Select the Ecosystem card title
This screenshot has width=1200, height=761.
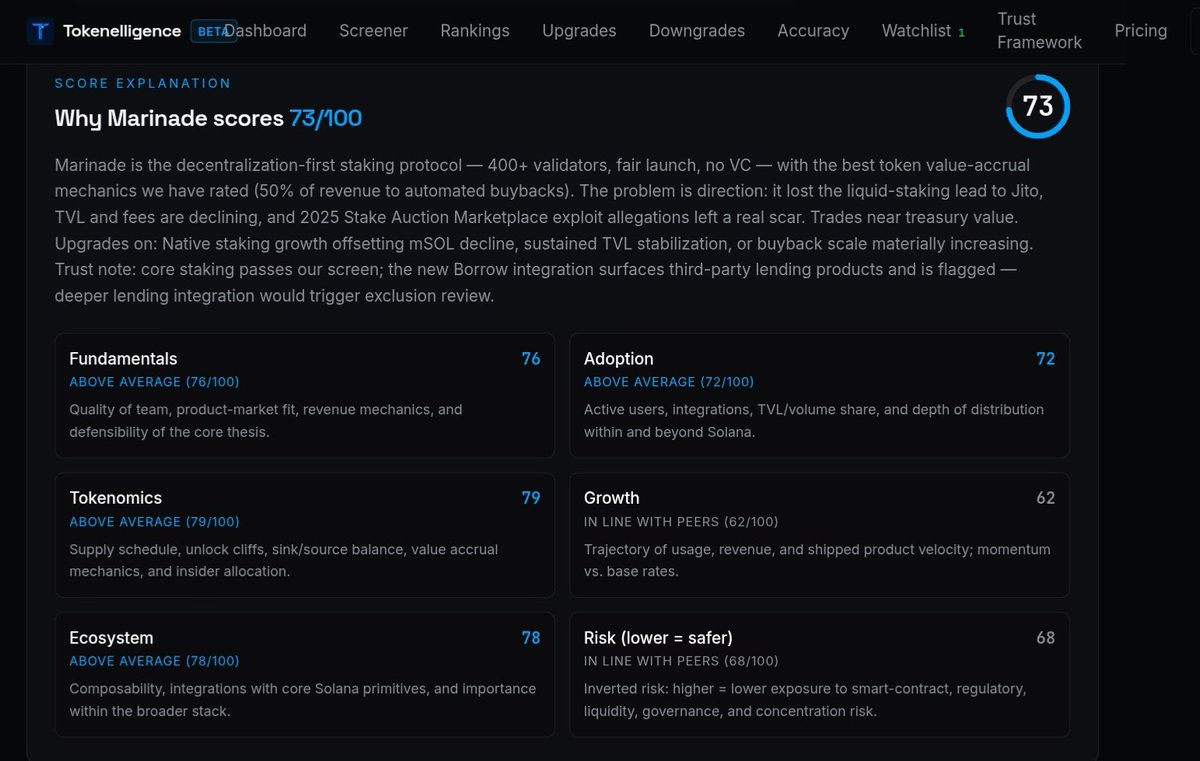click(111, 638)
